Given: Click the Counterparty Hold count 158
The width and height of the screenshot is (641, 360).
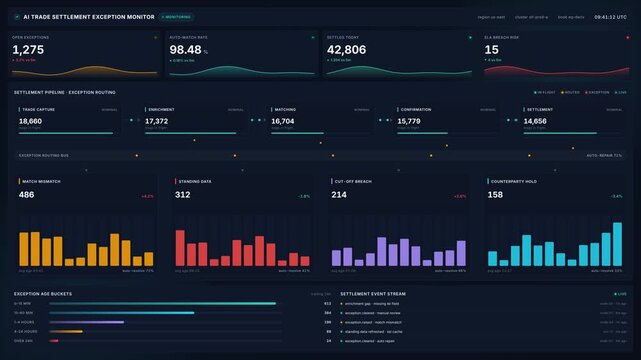Looking at the screenshot, I should click(x=495, y=195).
